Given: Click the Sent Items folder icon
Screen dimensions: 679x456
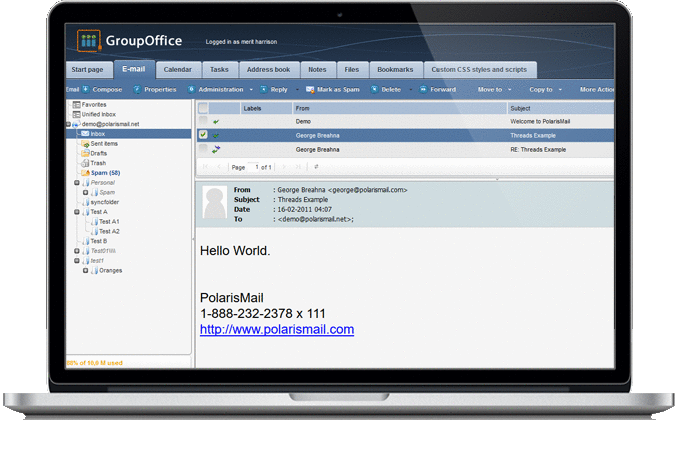Looking at the screenshot, I should (x=85, y=144).
